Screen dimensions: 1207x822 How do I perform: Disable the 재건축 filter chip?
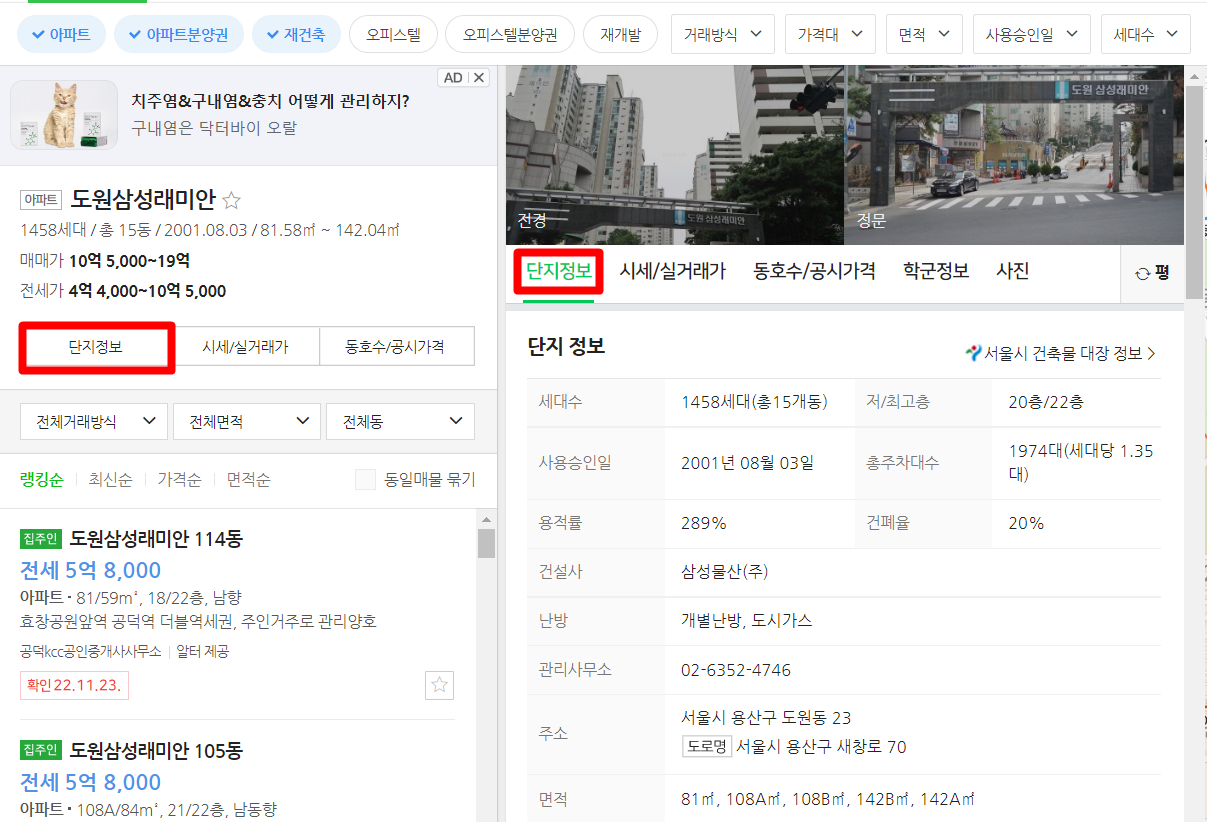[x=298, y=34]
